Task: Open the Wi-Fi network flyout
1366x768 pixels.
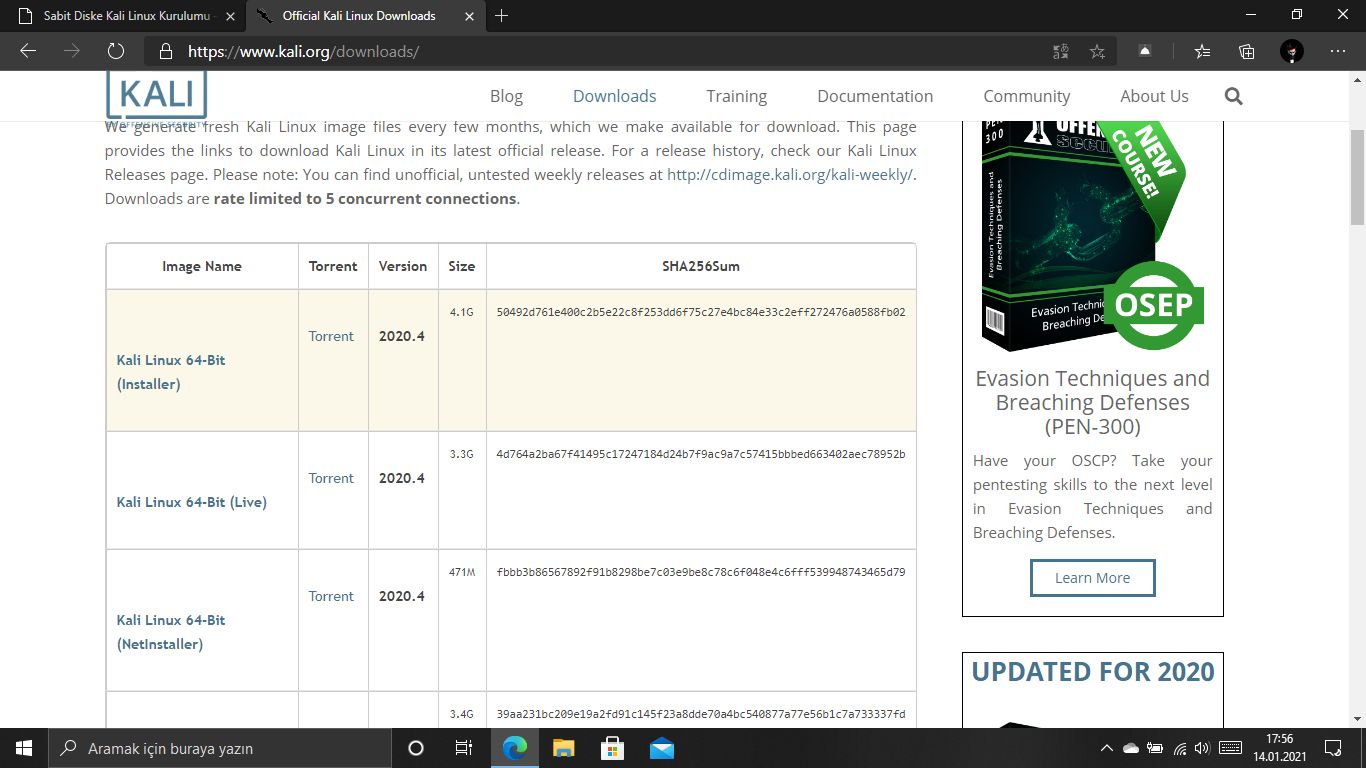Action: pyautogui.click(x=1180, y=748)
